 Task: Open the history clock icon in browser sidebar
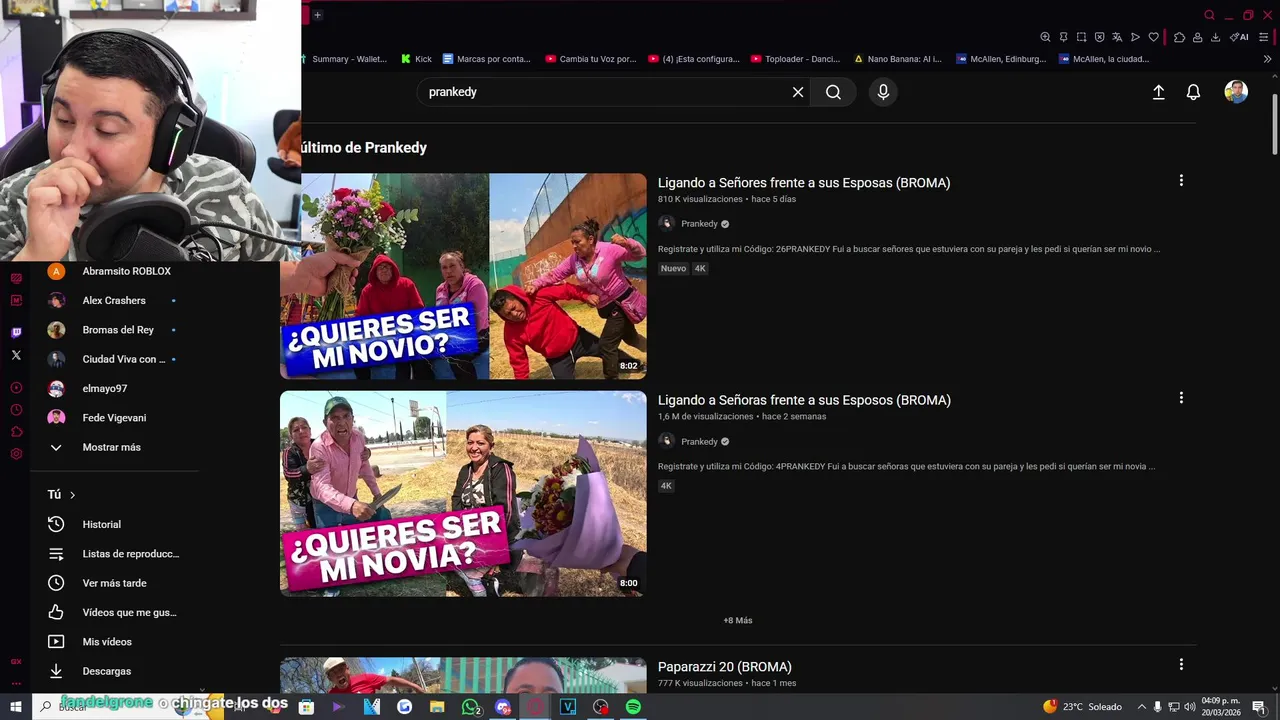16,410
